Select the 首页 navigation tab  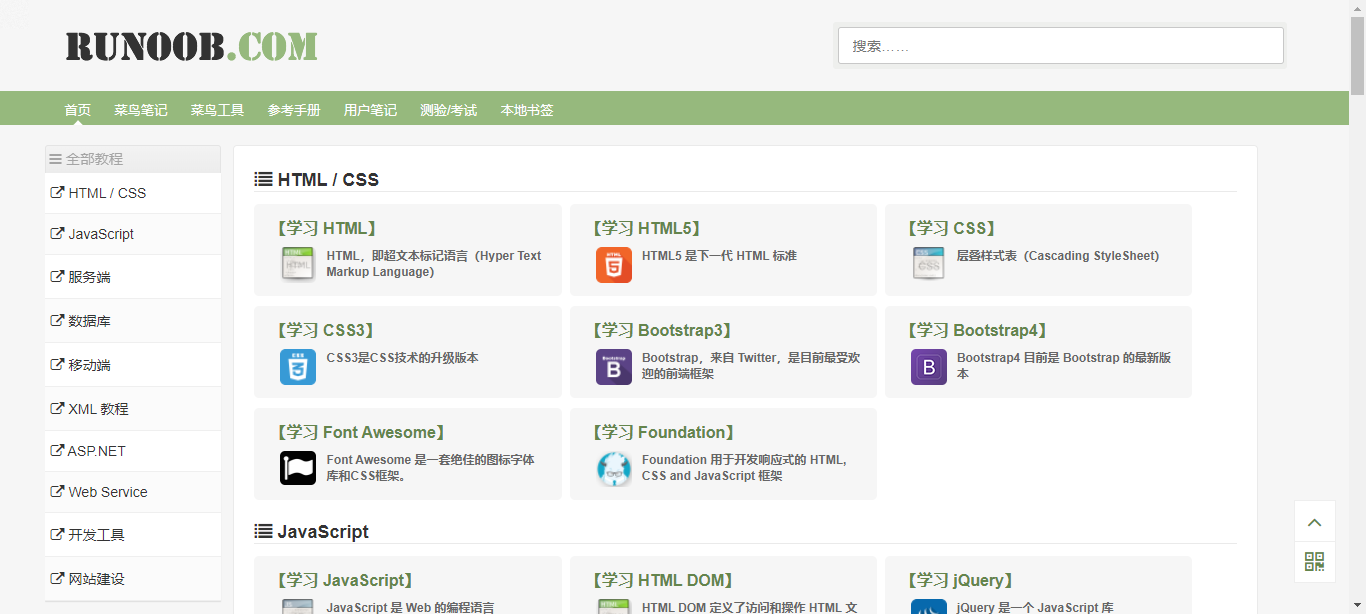78,110
